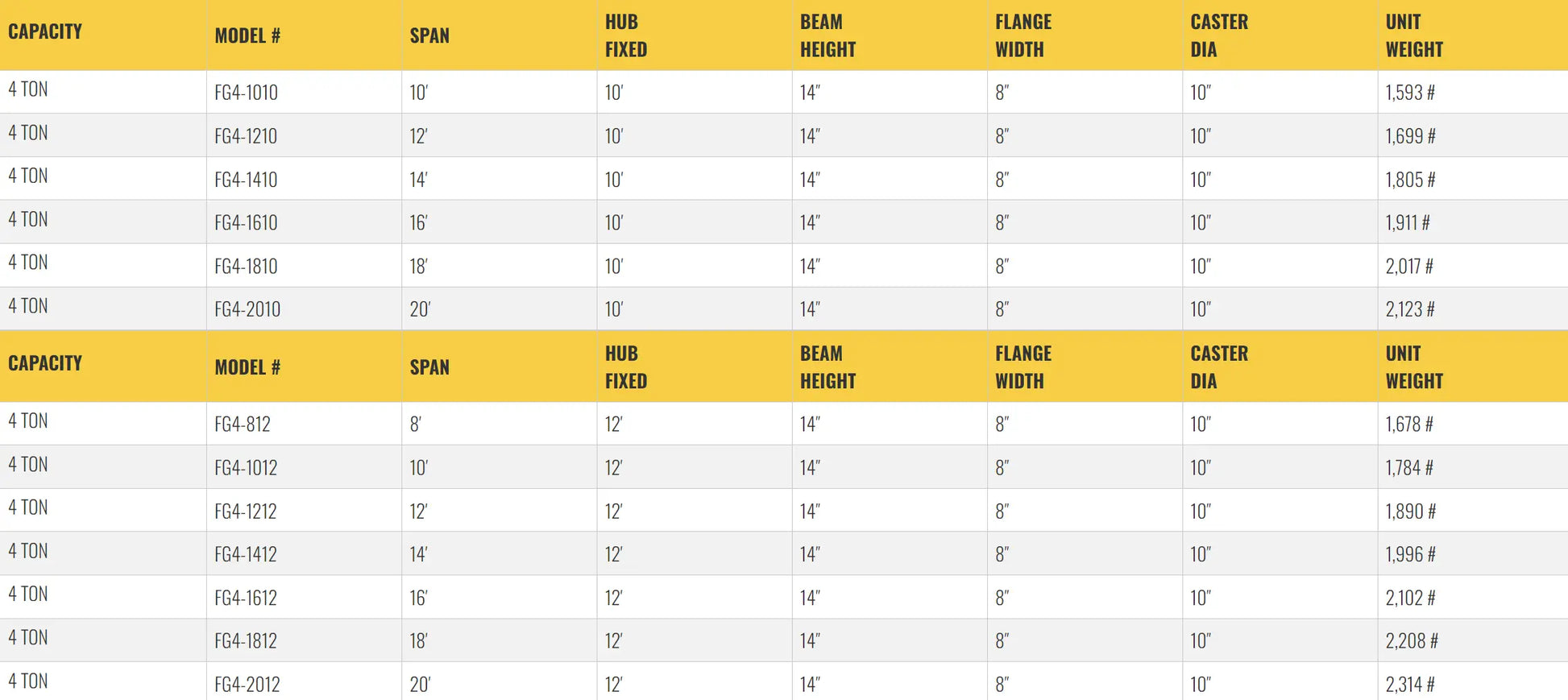Click the FG4-1410 model entry
Viewport: 1568px width, 700px height.
(246, 180)
